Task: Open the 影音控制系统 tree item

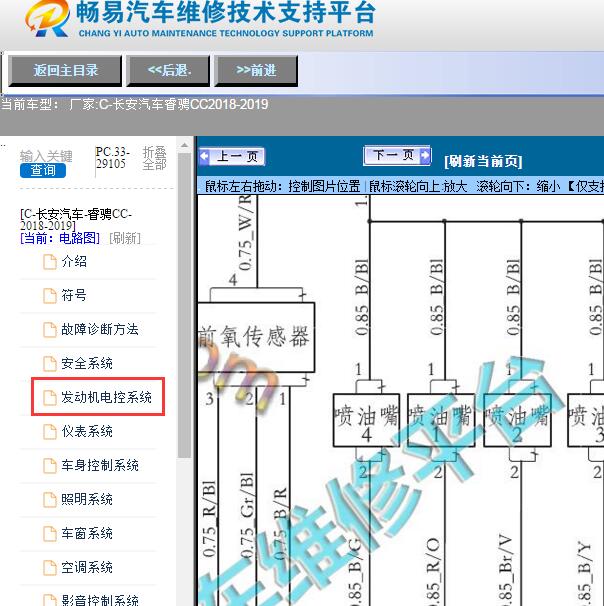Action: click(100, 600)
